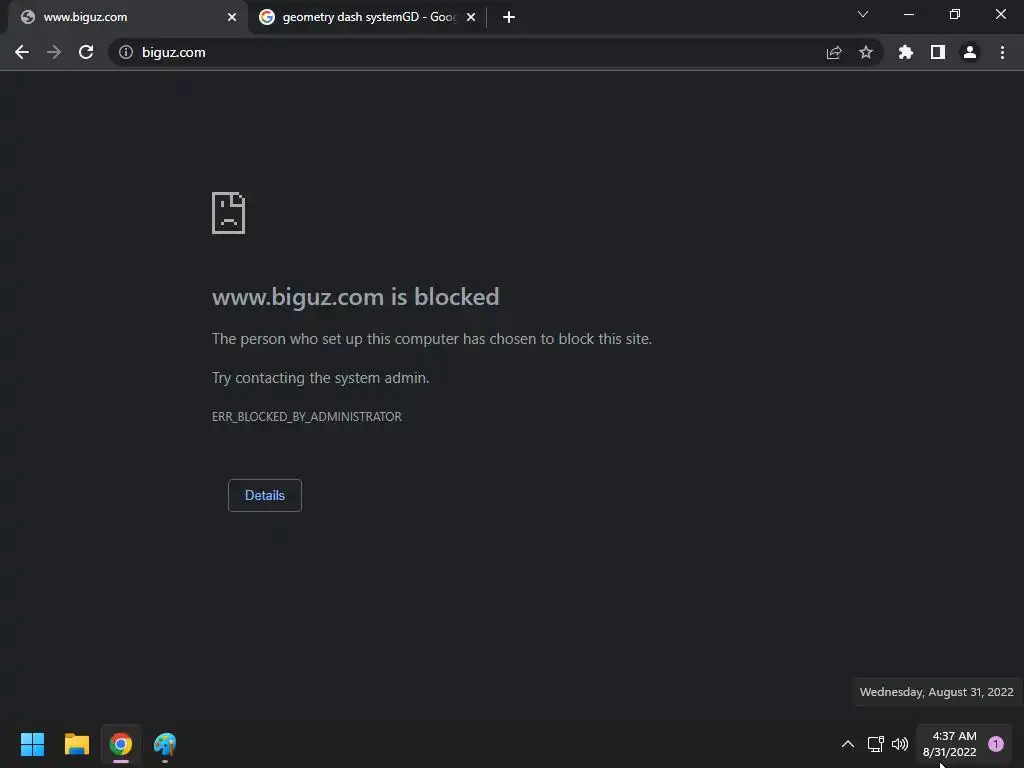Open a new tab
The height and width of the screenshot is (768, 1024).
509,17
